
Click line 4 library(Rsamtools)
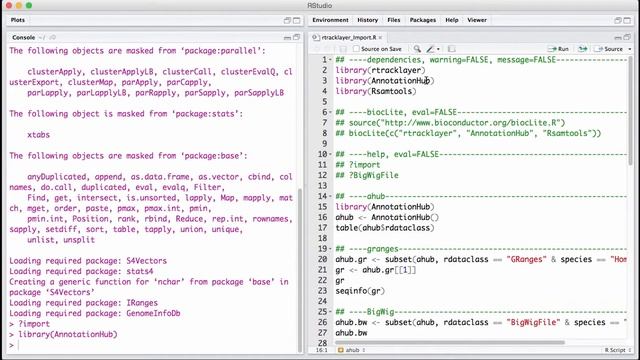(x=376, y=91)
